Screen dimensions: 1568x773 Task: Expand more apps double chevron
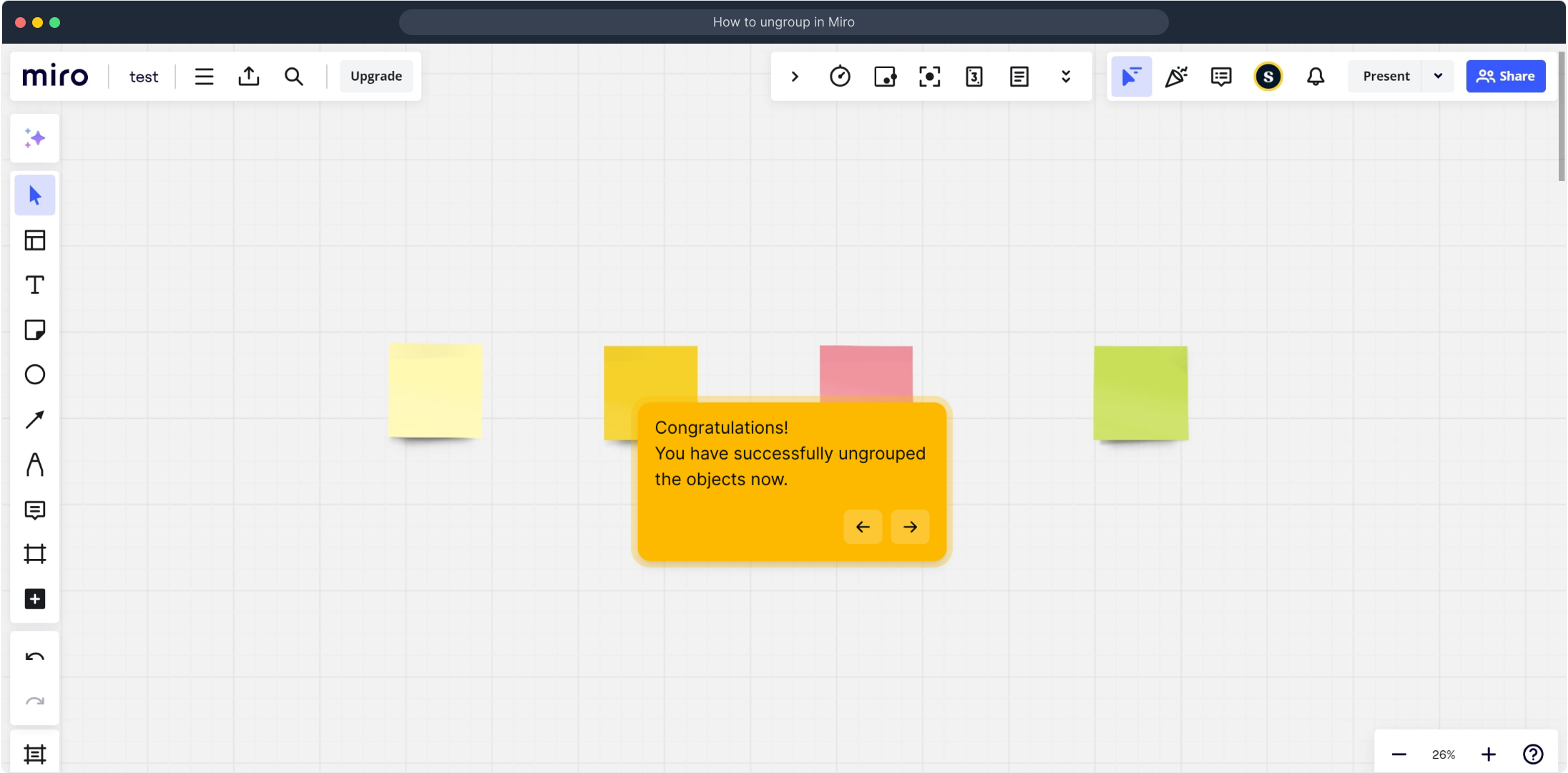pyautogui.click(x=1066, y=77)
